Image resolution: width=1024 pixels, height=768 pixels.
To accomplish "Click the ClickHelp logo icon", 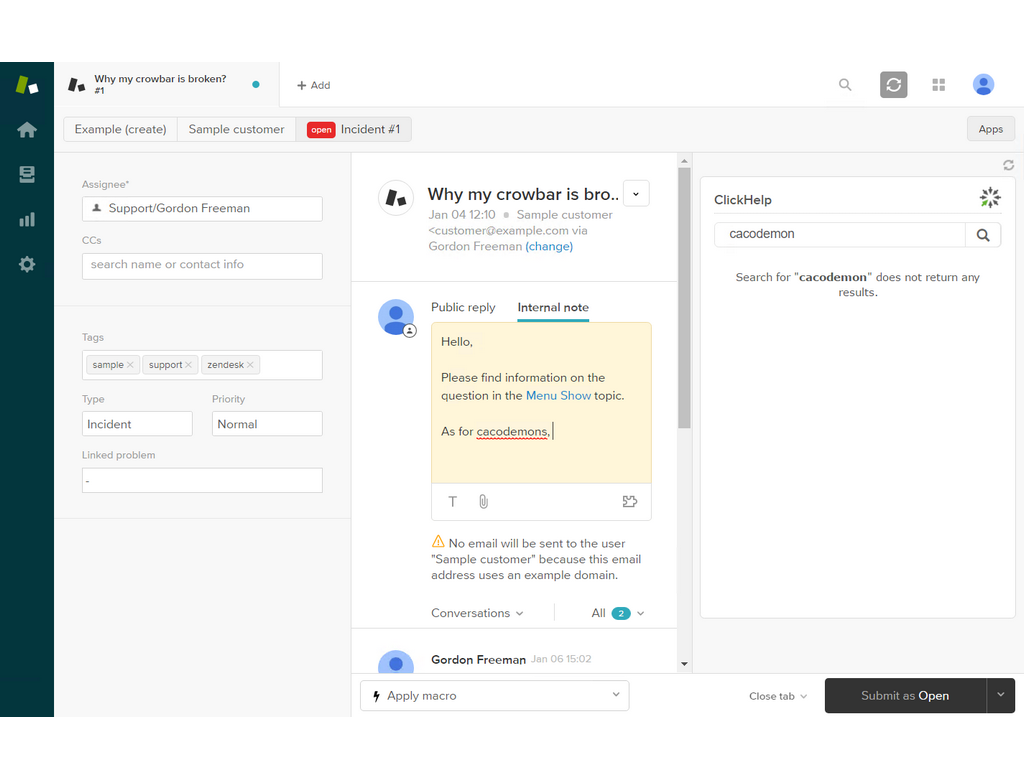I will 990,197.
